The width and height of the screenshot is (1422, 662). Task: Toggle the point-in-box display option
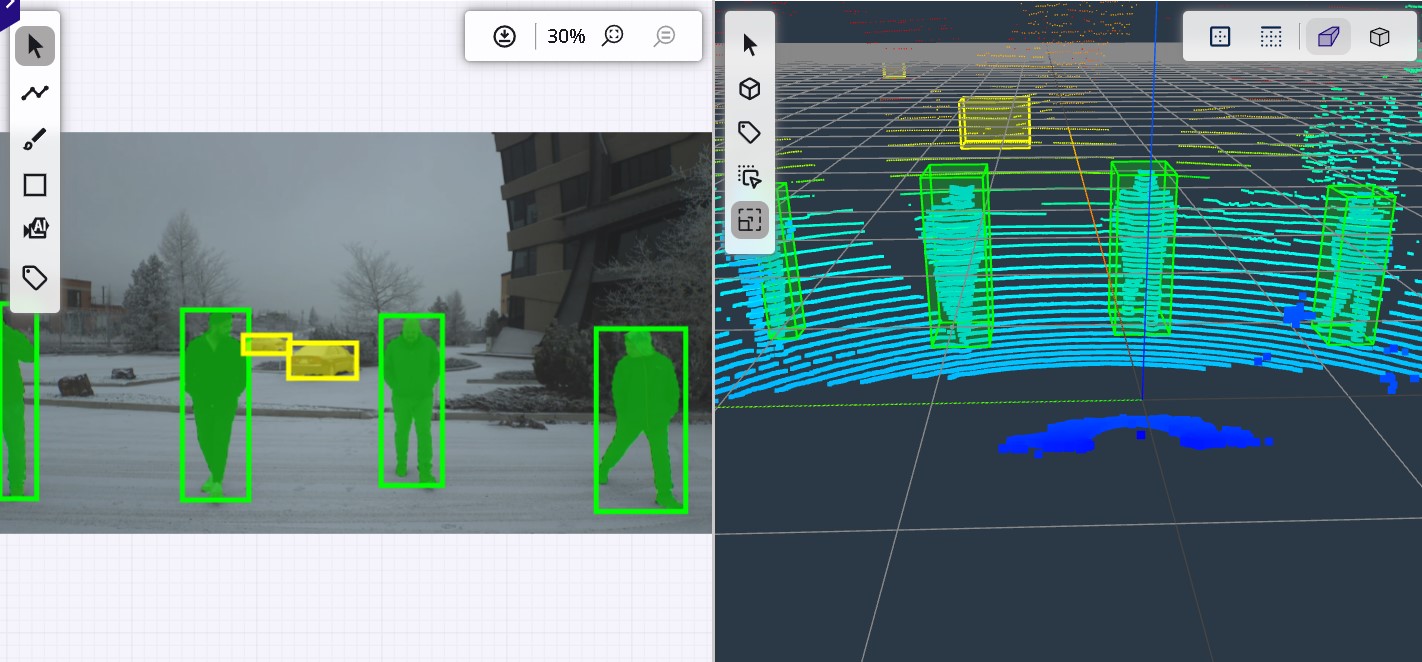[x=1219, y=36]
